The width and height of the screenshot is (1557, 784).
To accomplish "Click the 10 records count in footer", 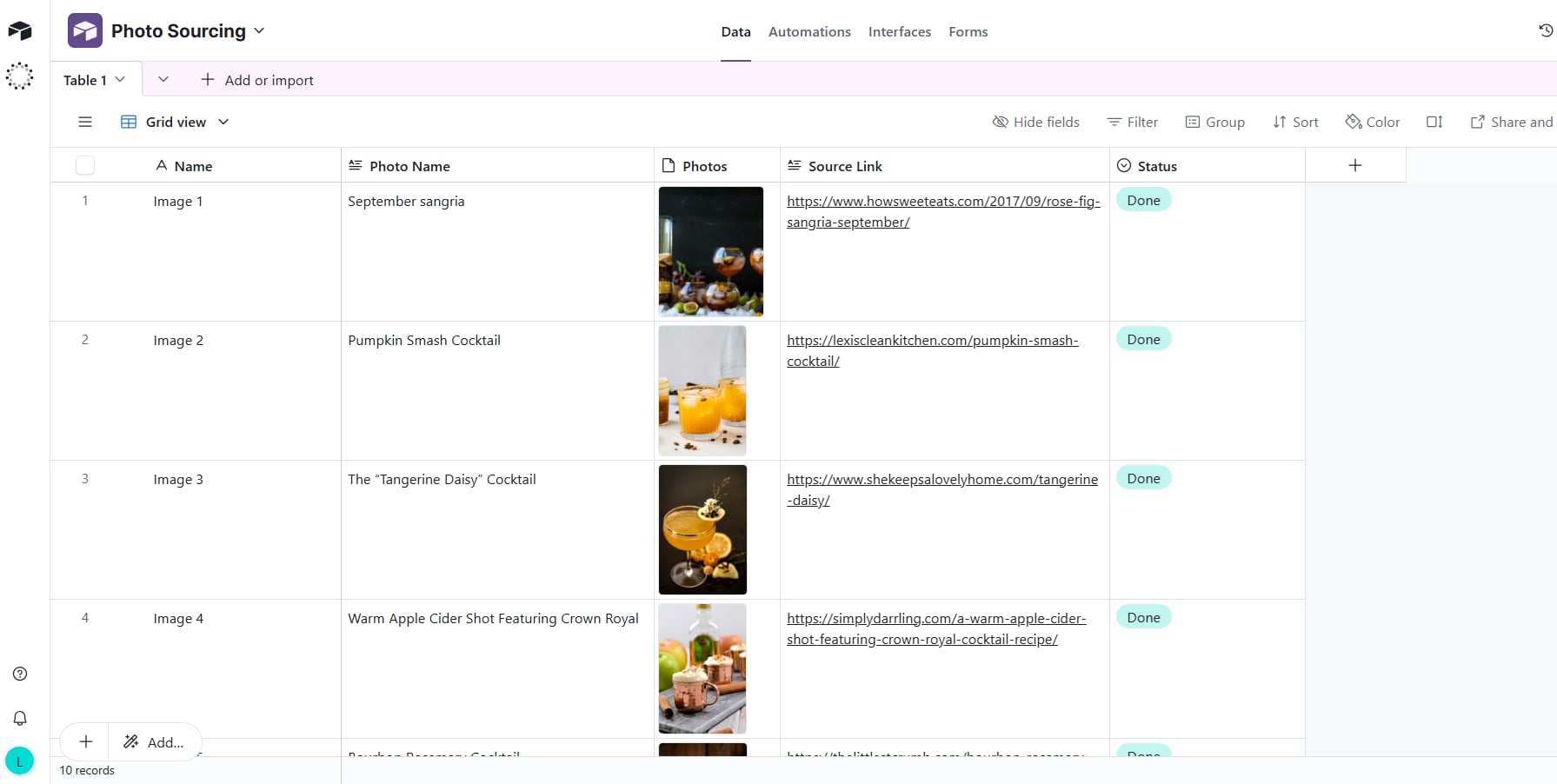I will coord(87,770).
